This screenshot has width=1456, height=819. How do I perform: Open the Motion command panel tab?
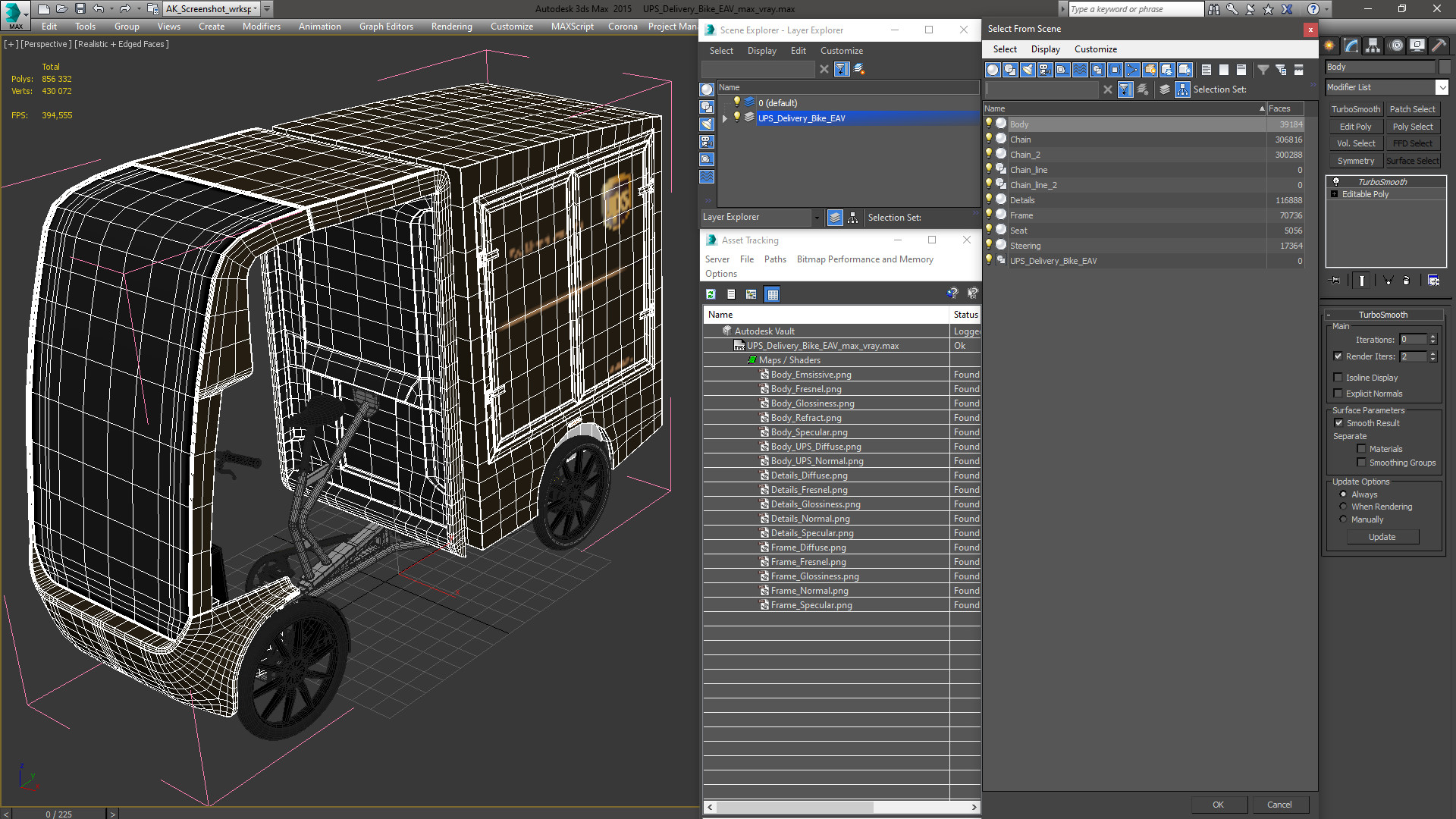(x=1396, y=45)
